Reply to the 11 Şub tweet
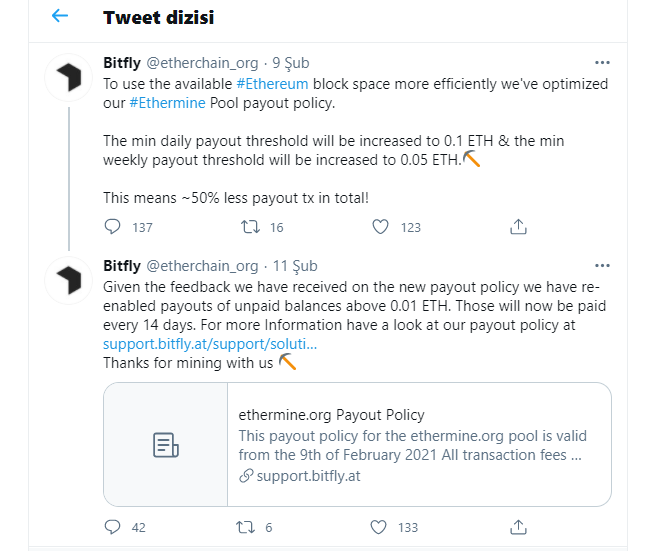The image size is (646, 551). [113, 527]
